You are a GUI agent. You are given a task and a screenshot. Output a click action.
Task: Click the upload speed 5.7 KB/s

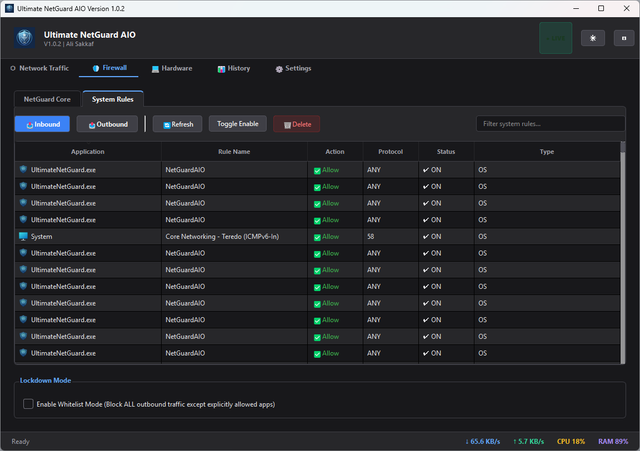[x=529, y=441]
